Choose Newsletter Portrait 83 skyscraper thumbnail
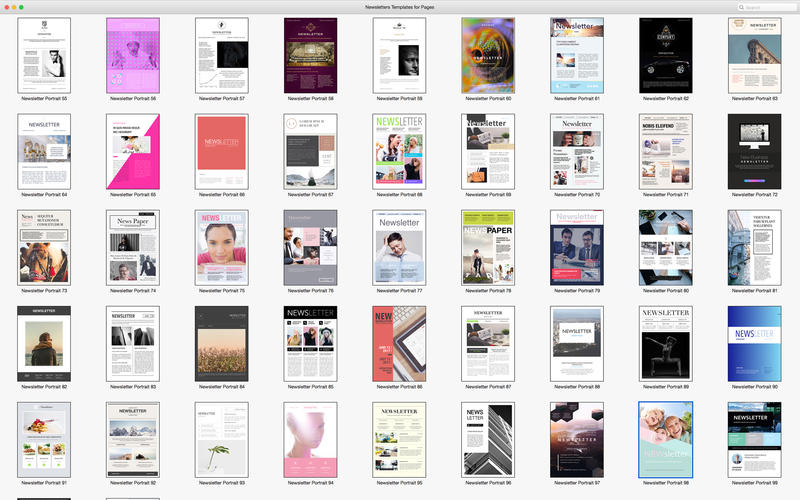Screen dimensions: 800x500 (133, 343)
